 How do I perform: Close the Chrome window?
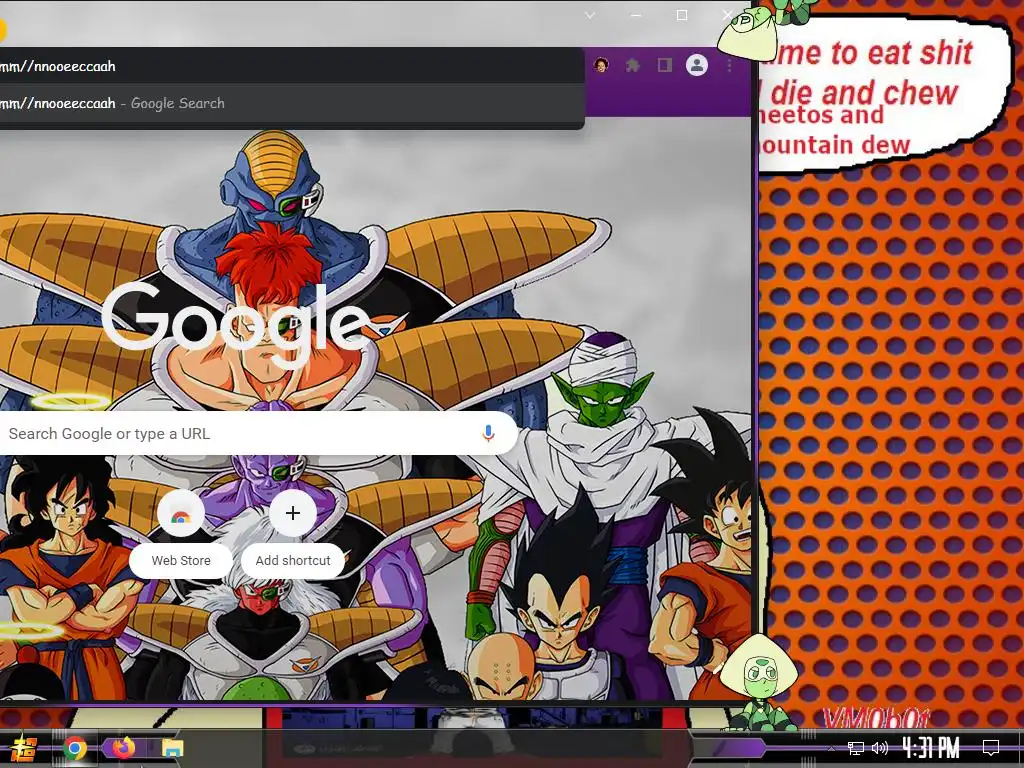click(x=728, y=15)
